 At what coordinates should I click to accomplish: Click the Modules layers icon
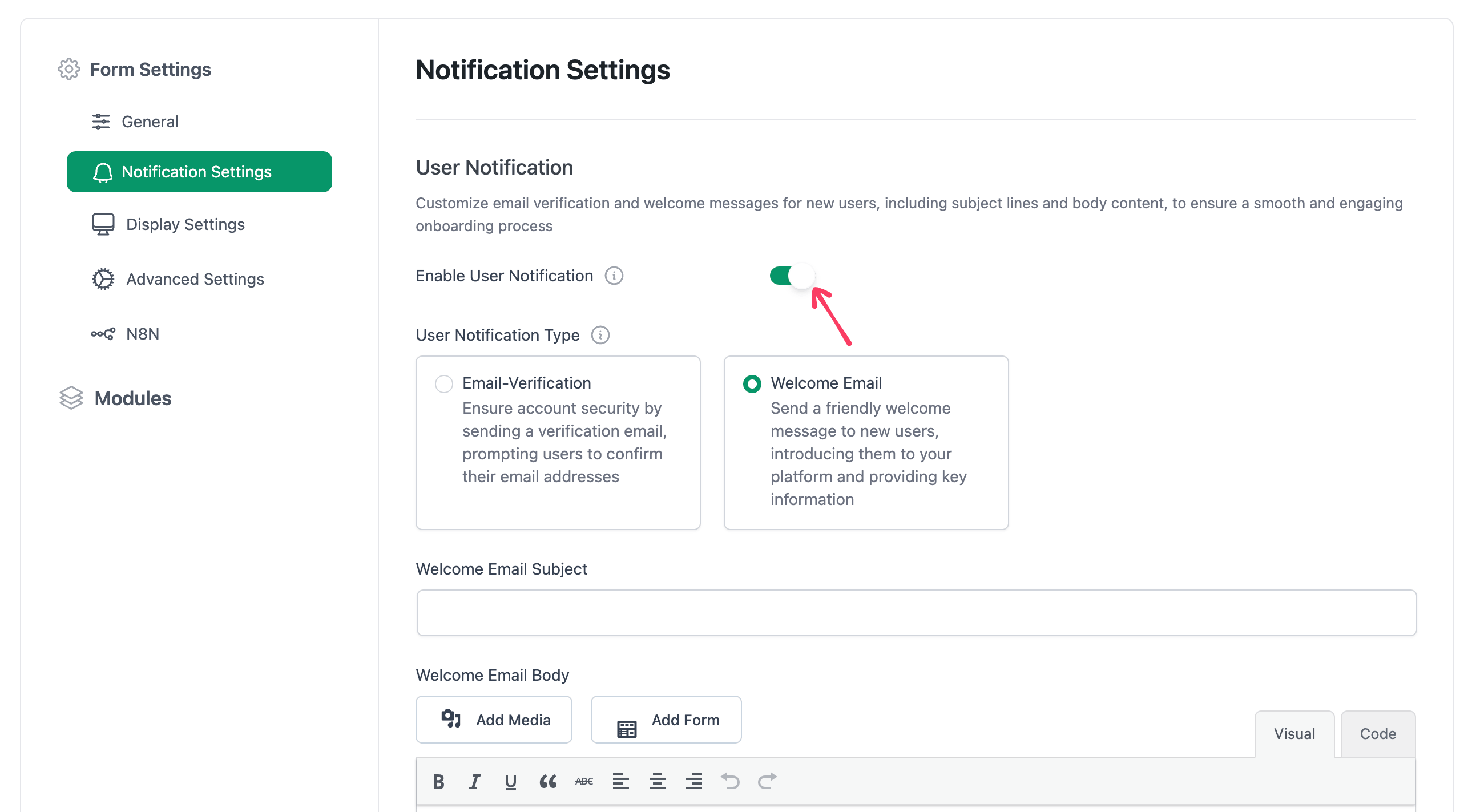[71, 398]
